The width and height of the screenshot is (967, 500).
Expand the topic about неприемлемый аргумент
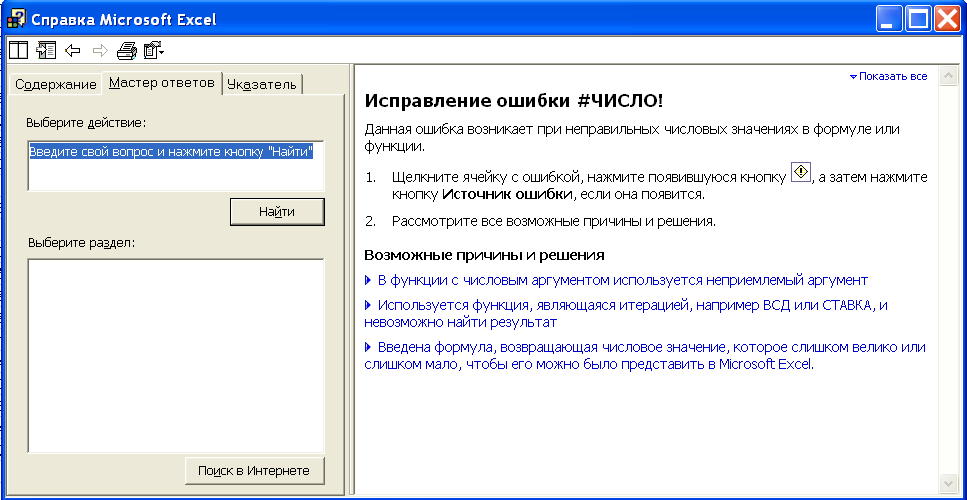tap(616, 281)
